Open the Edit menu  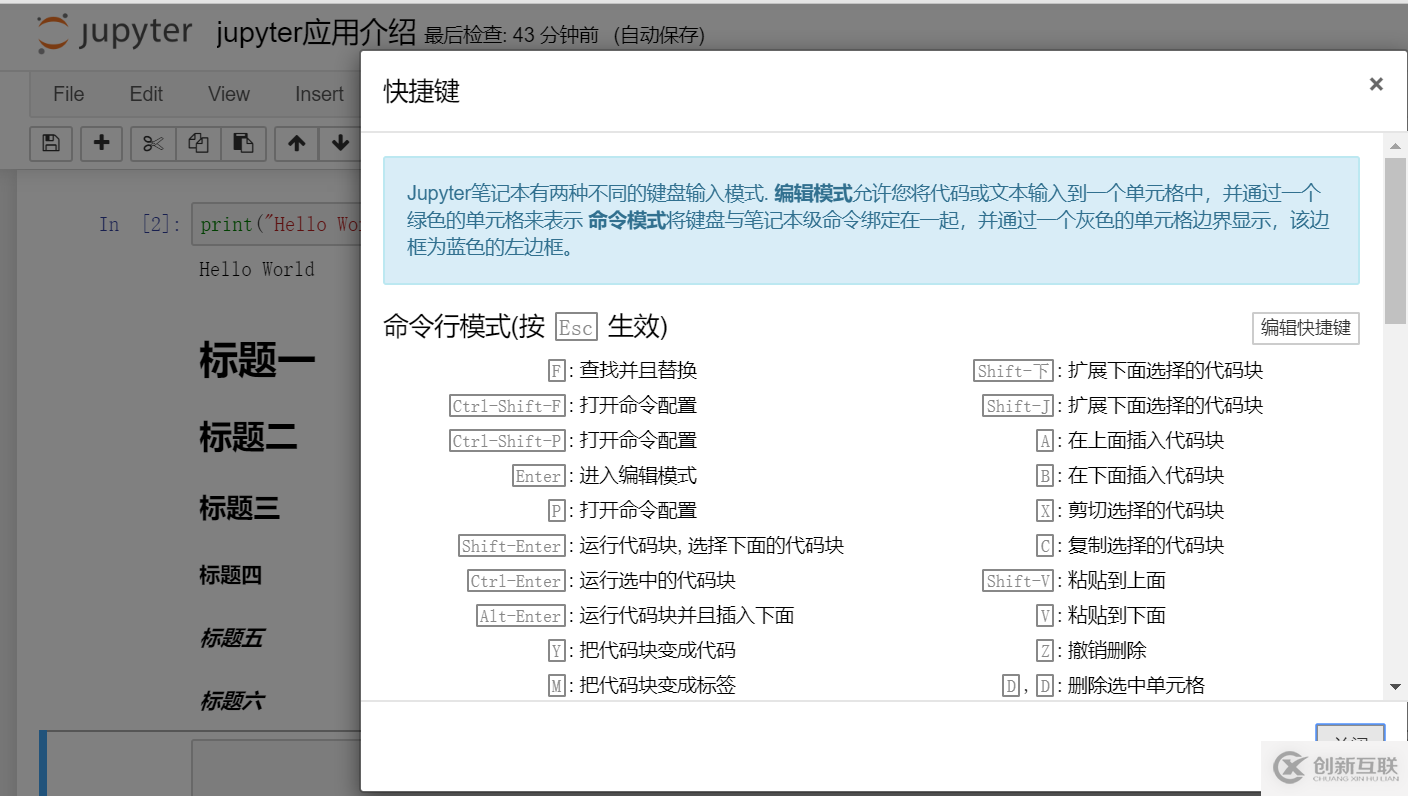pyautogui.click(x=146, y=94)
